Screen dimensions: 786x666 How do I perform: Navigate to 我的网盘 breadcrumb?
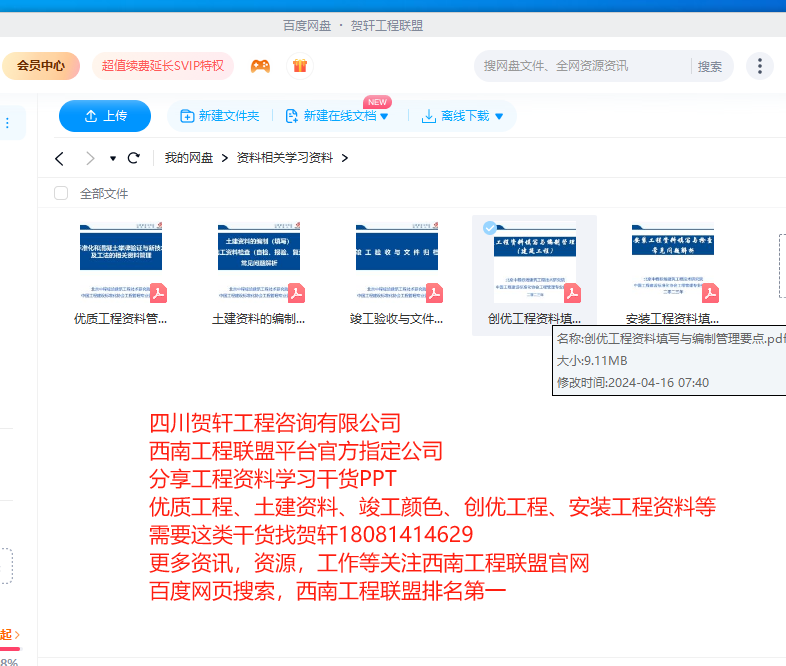[x=189, y=158]
